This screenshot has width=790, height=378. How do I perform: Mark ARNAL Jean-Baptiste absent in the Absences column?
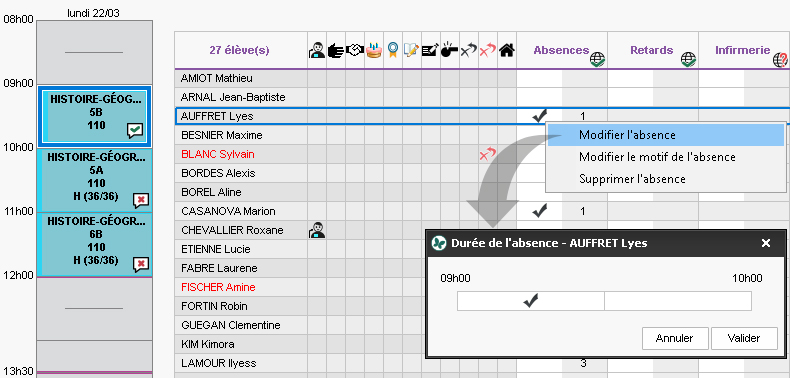(539, 97)
